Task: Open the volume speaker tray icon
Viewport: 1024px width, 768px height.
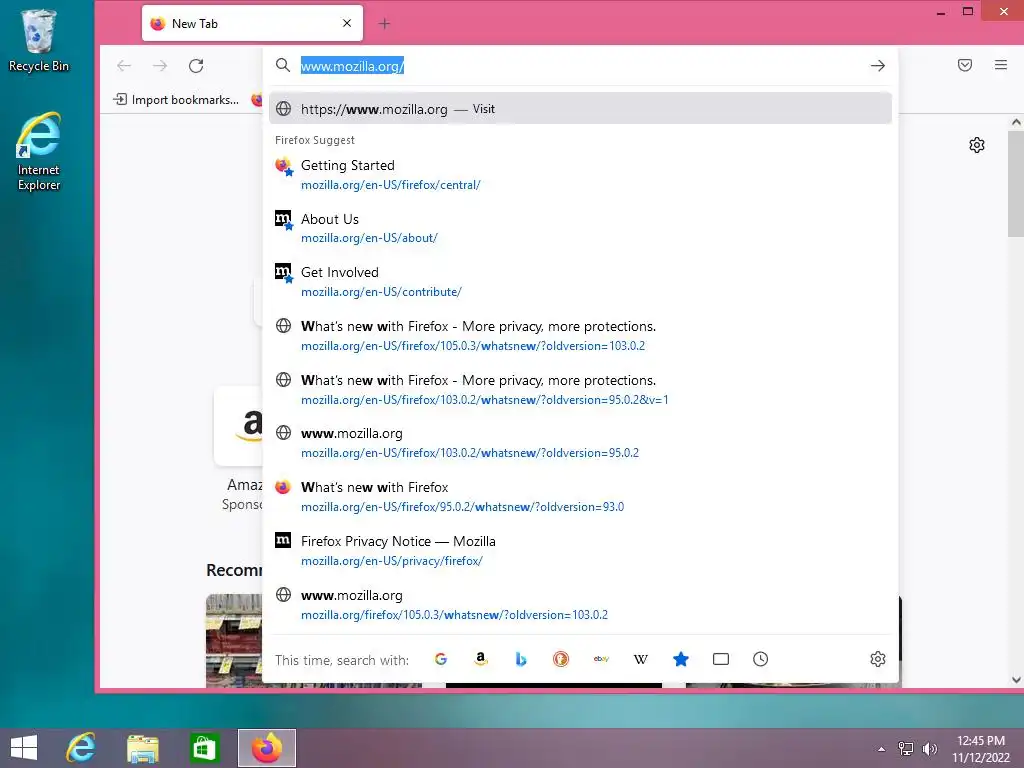Action: pos(929,748)
